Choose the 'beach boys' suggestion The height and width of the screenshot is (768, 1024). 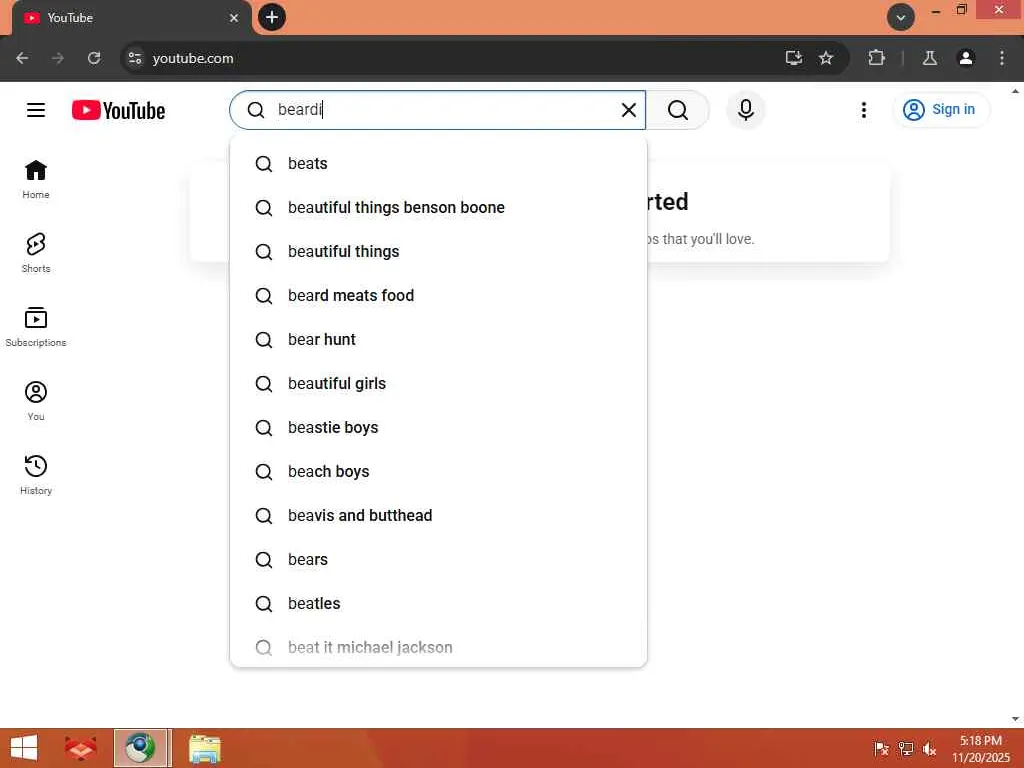(438, 472)
